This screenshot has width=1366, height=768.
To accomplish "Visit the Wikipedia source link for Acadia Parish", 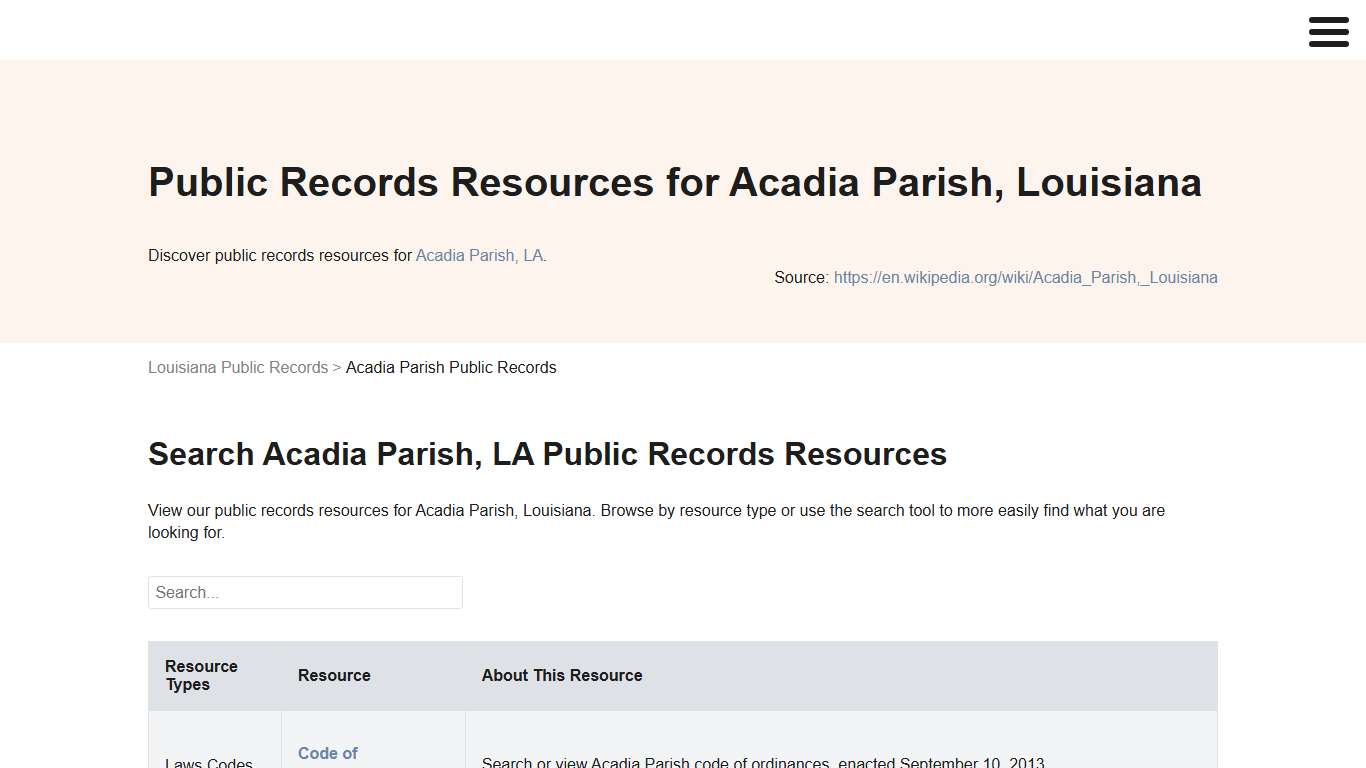I will [x=1025, y=277].
